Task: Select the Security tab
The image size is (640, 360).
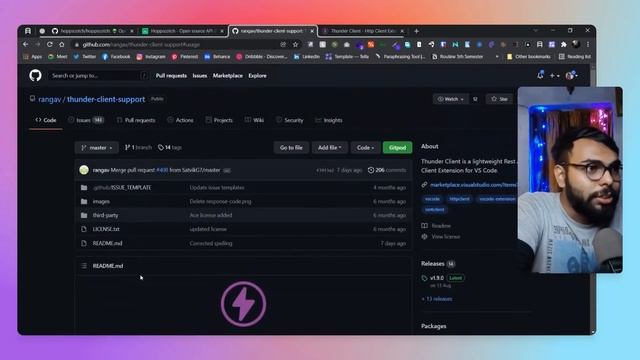Action: 289,120
